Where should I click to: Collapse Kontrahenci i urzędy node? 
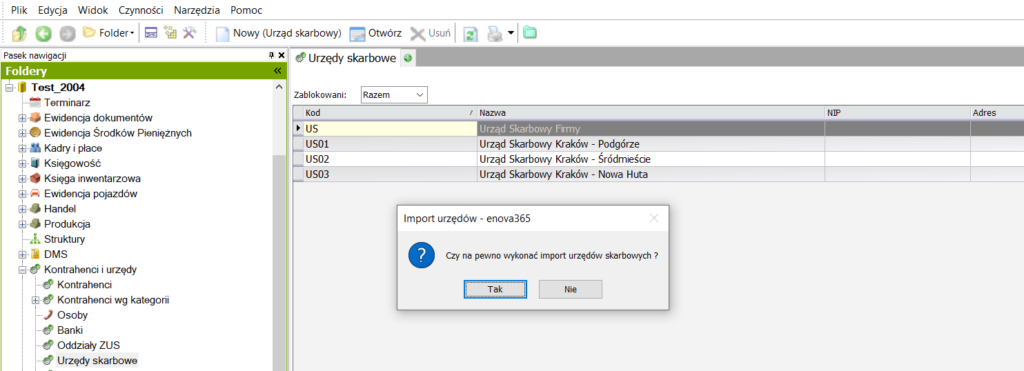click(x=22, y=269)
